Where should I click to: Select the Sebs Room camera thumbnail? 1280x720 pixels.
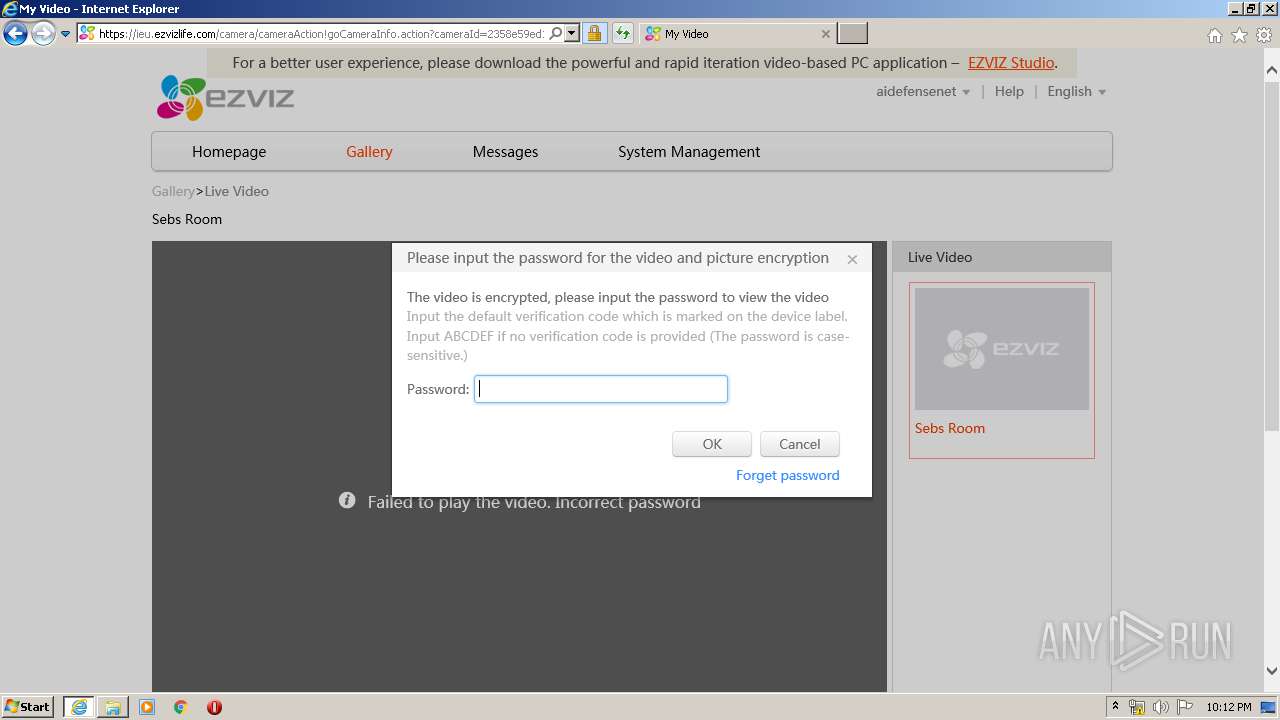(x=1002, y=349)
